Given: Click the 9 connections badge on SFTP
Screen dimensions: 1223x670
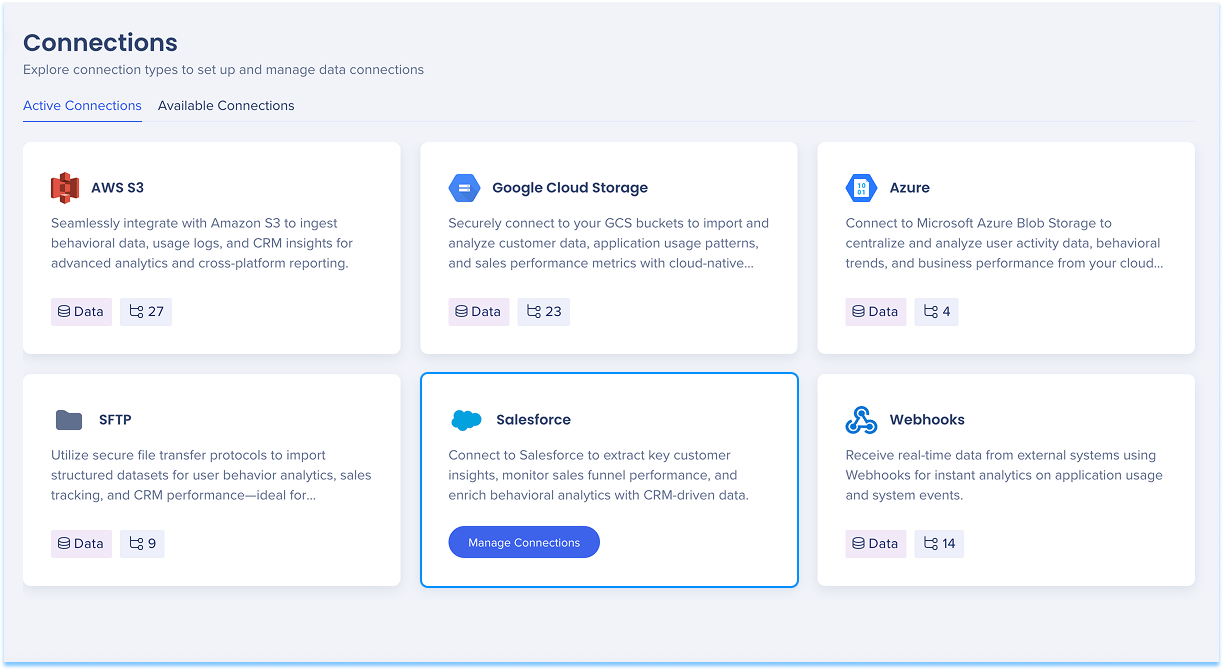Looking at the screenshot, I should (142, 544).
